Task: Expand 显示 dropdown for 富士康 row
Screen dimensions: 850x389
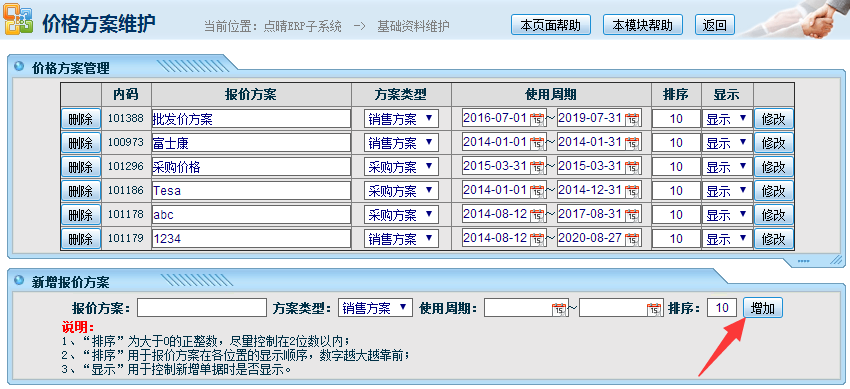Action: pyautogui.click(x=727, y=143)
